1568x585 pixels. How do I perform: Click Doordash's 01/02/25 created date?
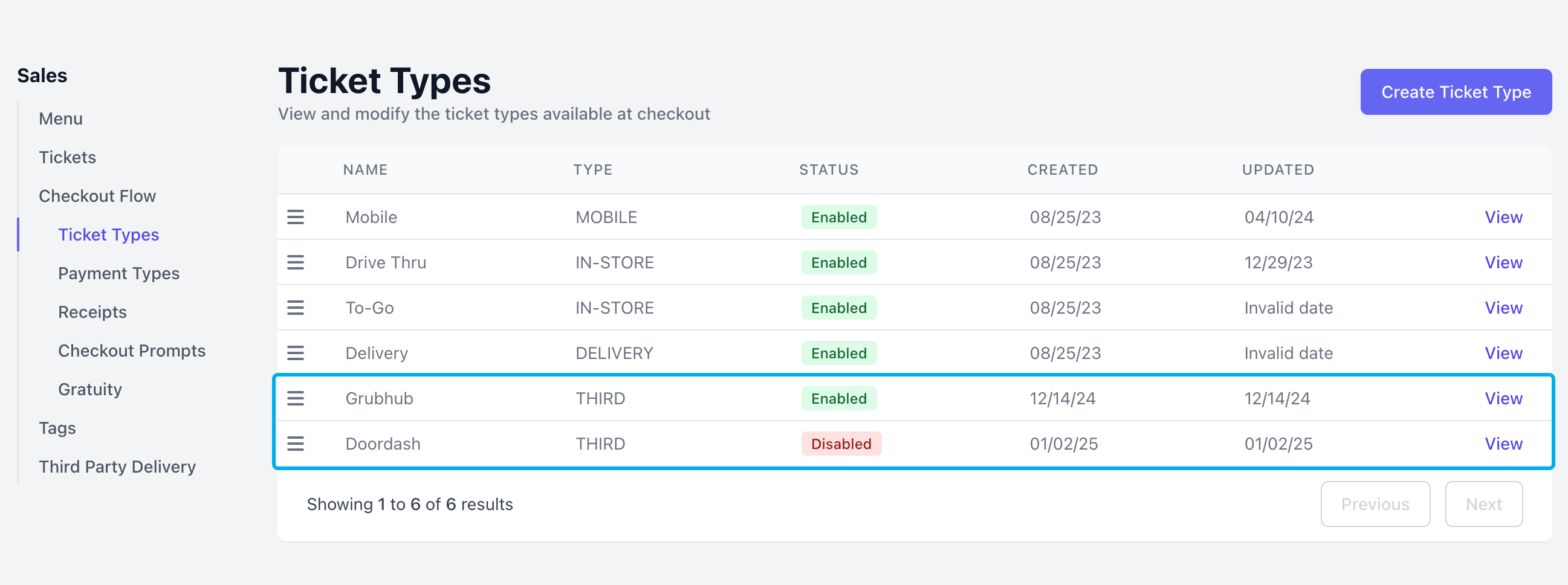[x=1064, y=444]
